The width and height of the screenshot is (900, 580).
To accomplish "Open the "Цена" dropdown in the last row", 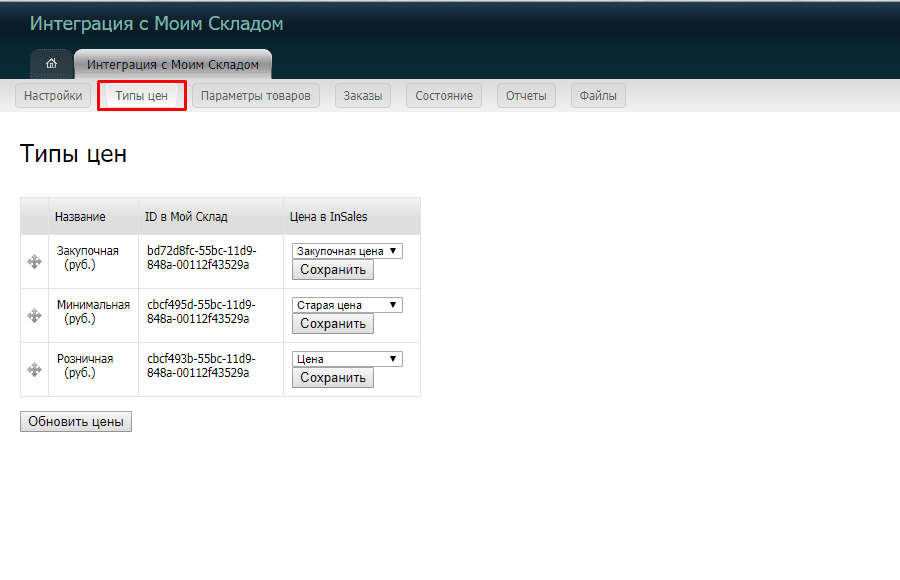I will [x=347, y=358].
